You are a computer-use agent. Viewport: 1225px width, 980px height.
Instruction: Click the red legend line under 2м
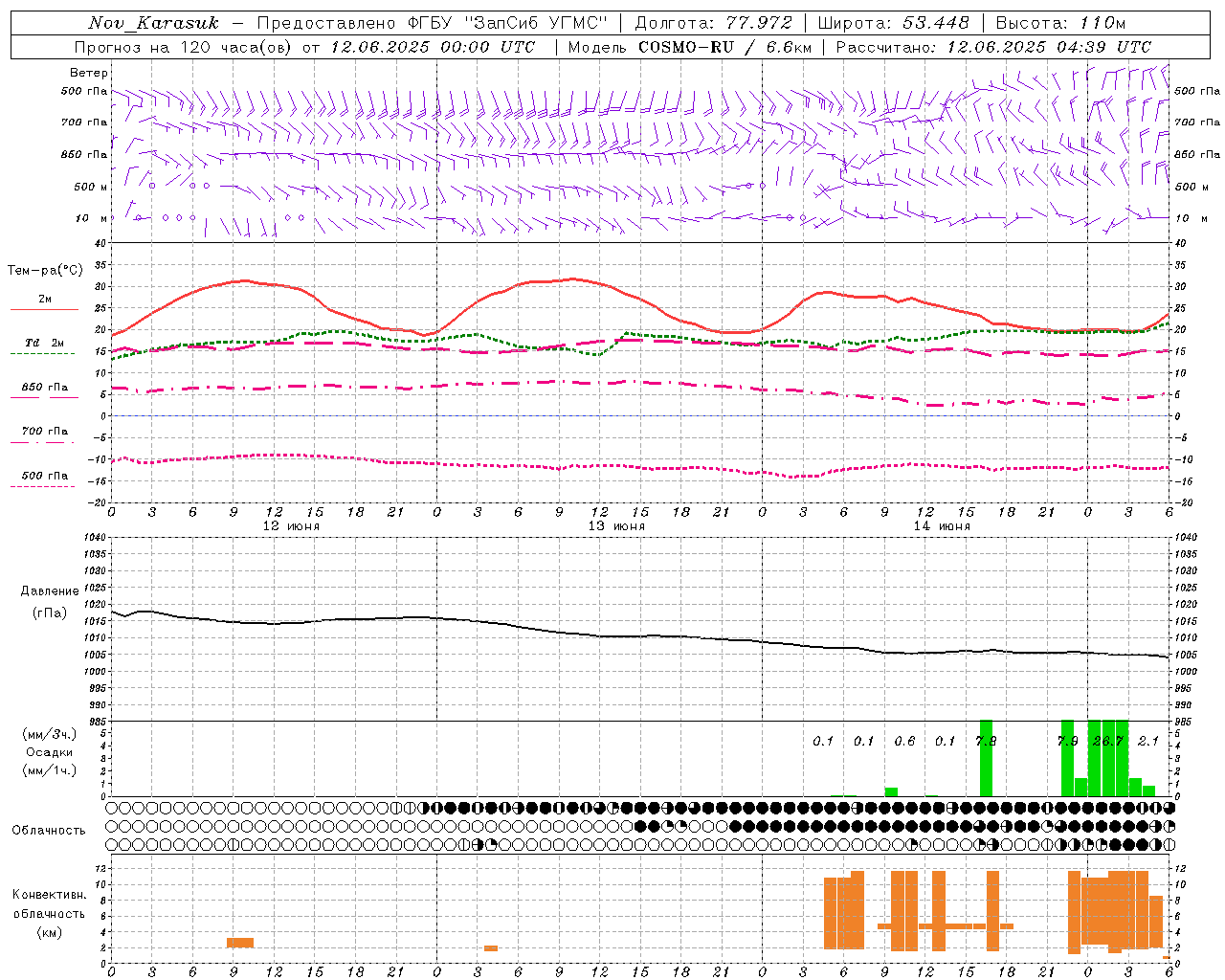(x=44, y=310)
